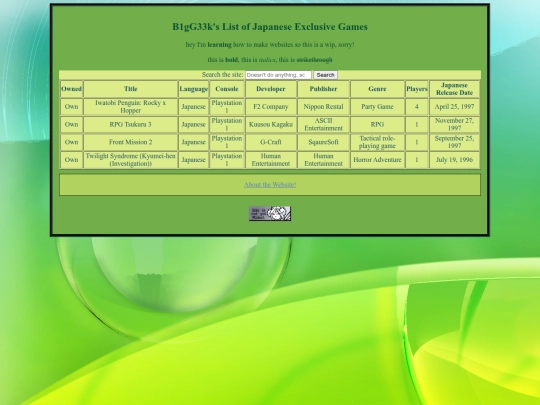Click the September 25, 1997 release date
540x405 pixels.
point(454,142)
